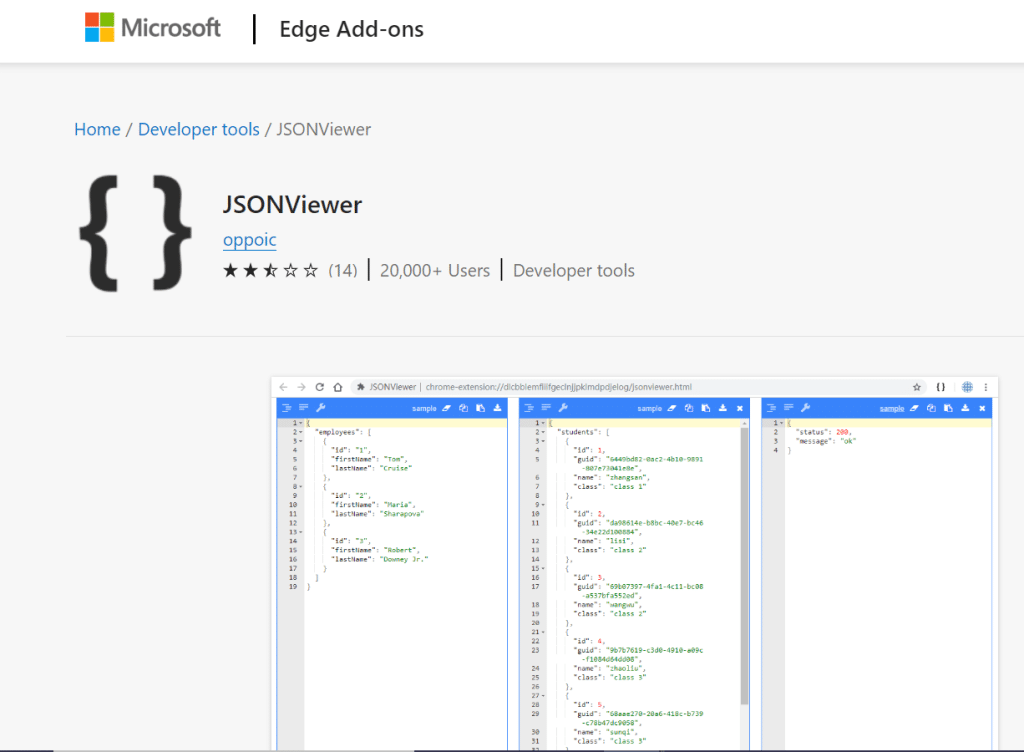Image resolution: width=1024 pixels, height=752 pixels.
Task: Click "message": "ok" line
Action: (x=825, y=441)
